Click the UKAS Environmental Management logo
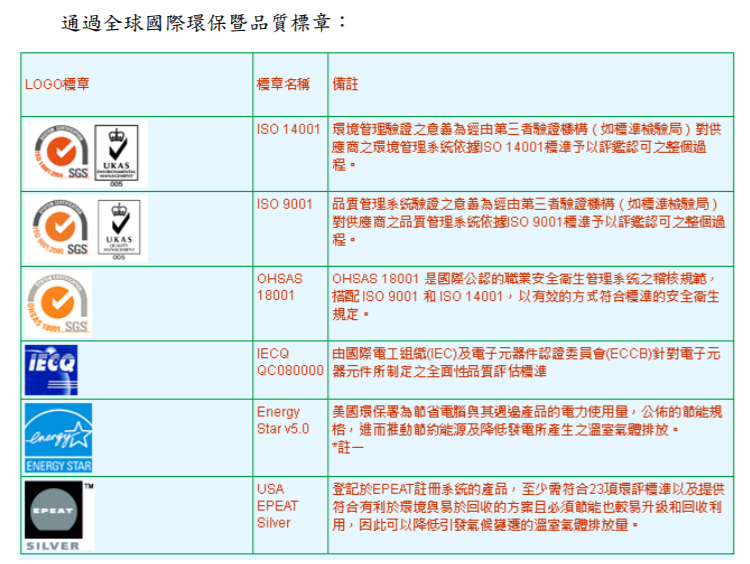This screenshot has height=564, width=750. click(116, 155)
